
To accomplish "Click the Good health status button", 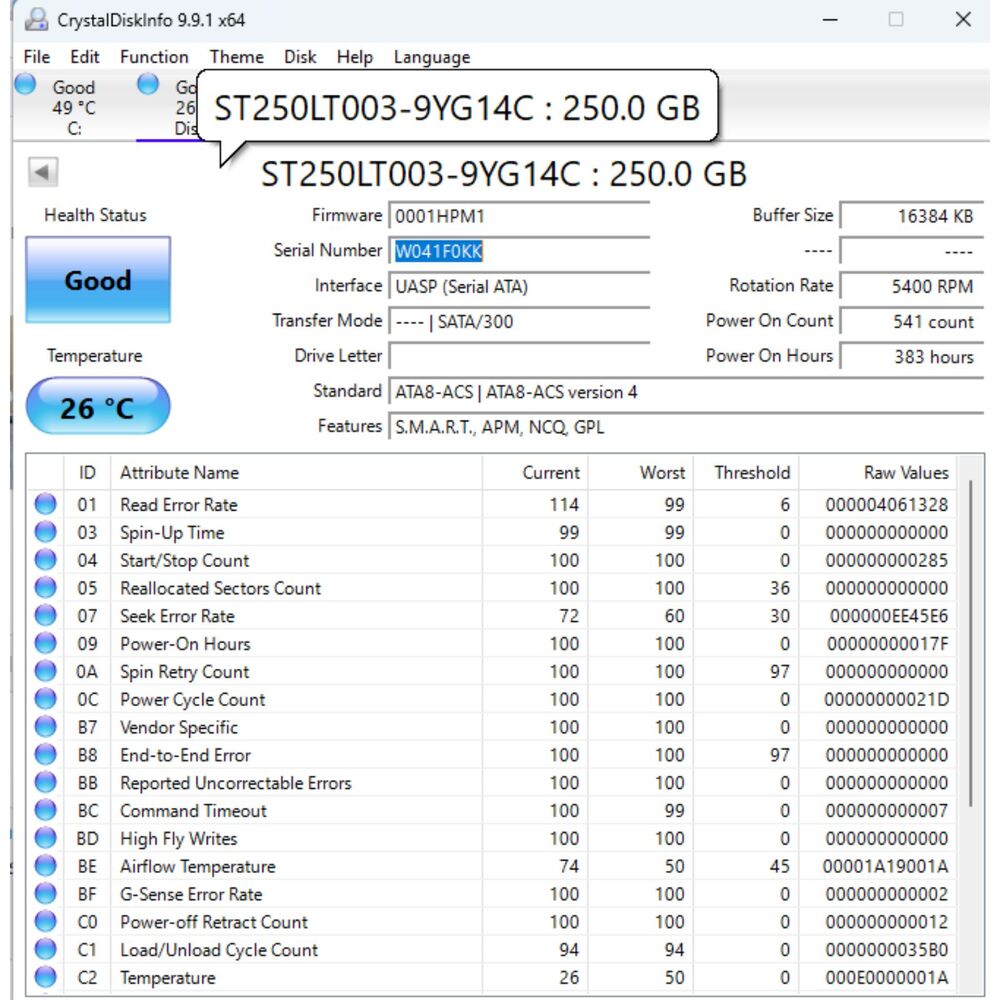I will coord(98,279).
